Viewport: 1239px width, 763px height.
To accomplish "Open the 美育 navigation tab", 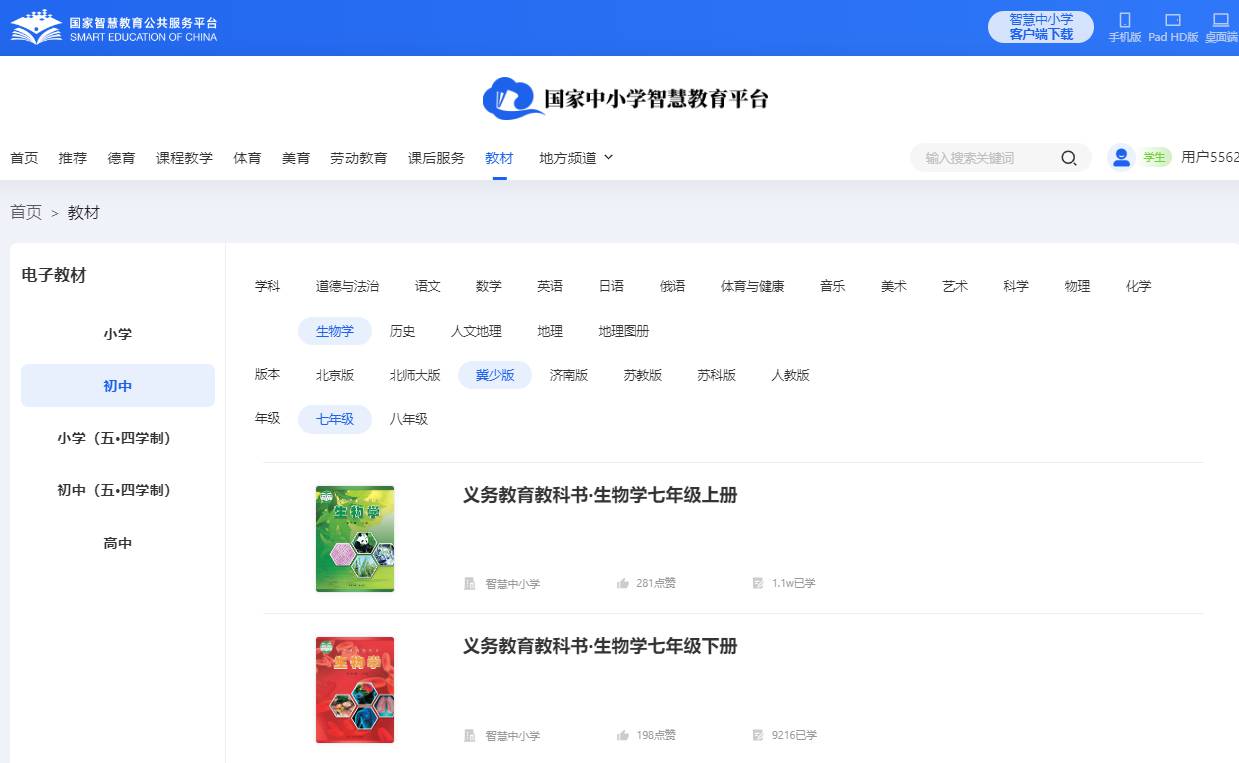I will pyautogui.click(x=296, y=158).
